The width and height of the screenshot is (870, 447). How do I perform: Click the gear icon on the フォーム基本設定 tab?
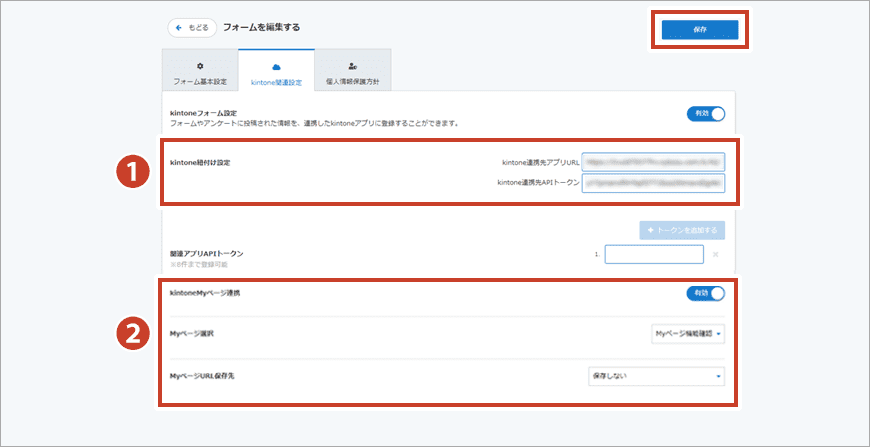point(199,65)
